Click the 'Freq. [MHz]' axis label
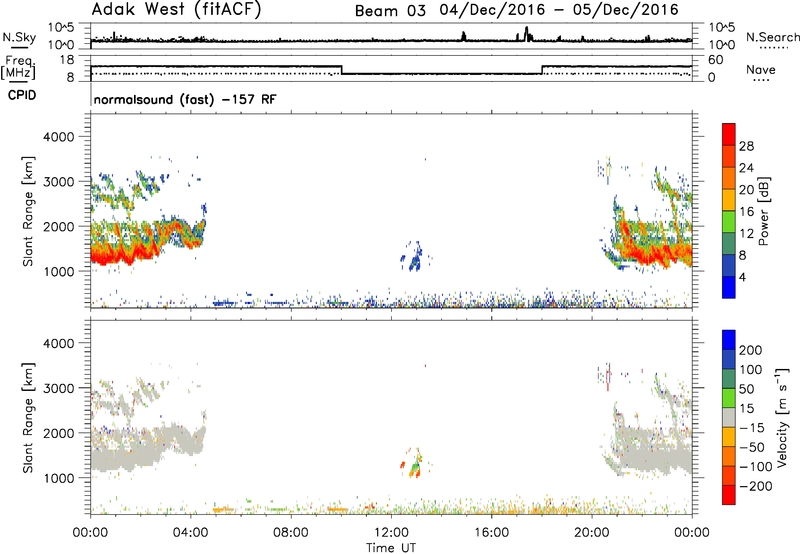 18,68
